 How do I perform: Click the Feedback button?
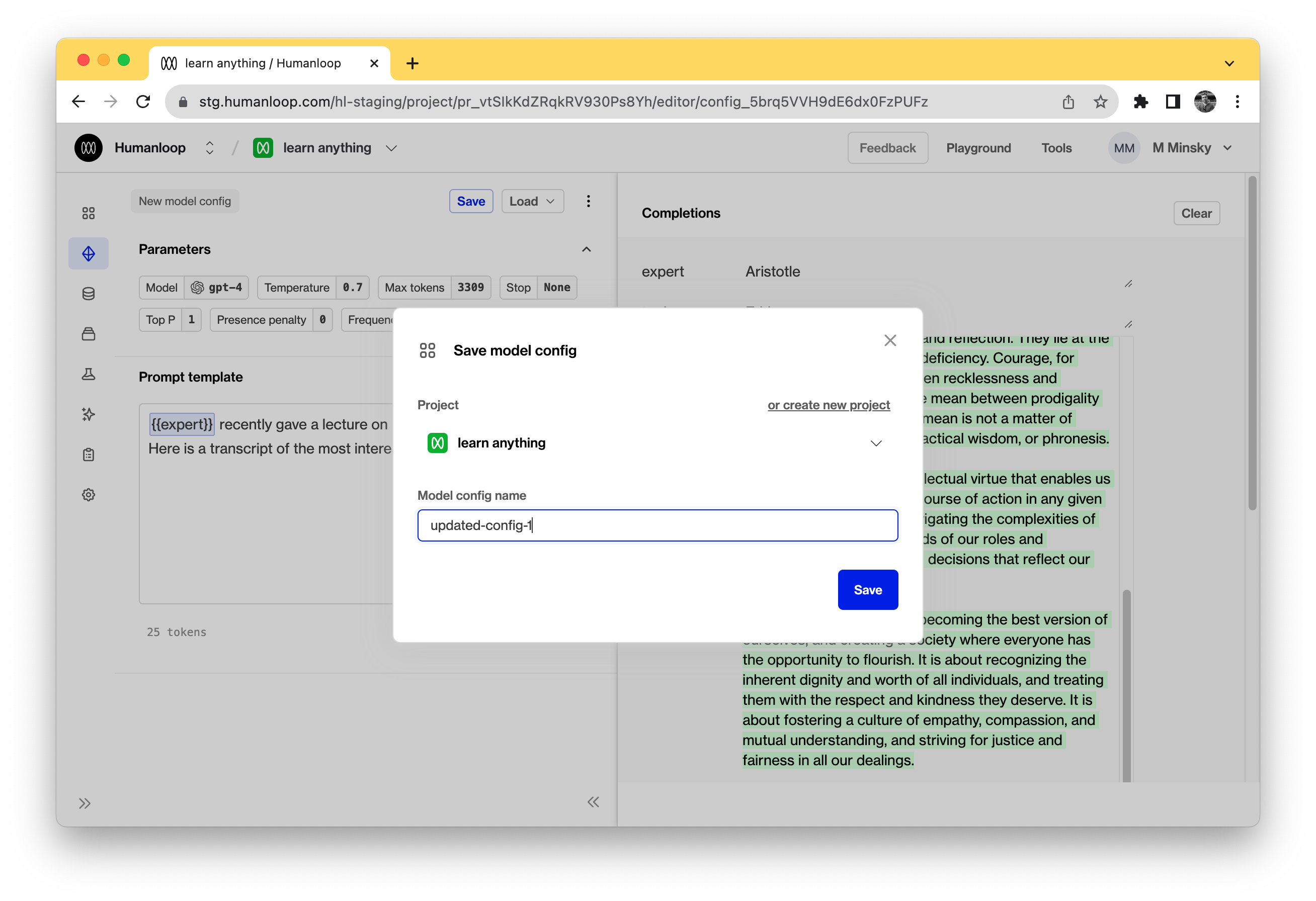(887, 148)
